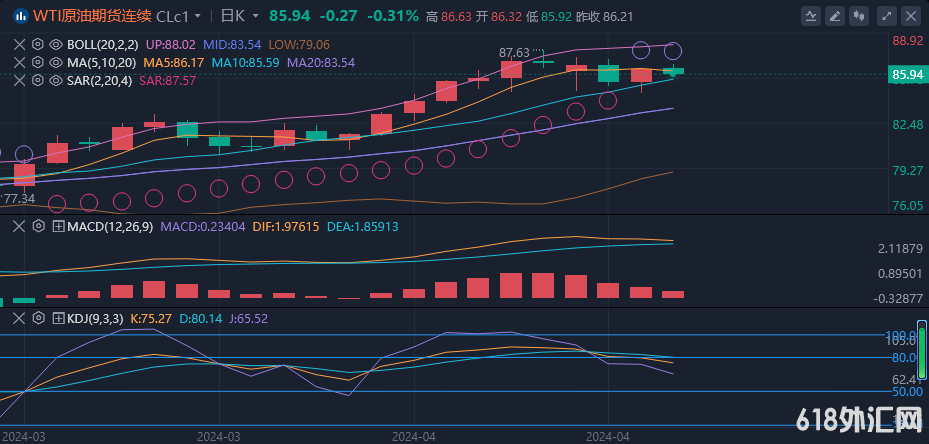929x444 pixels.
Task: Remove the BOLL indicator
Action: tap(20, 44)
